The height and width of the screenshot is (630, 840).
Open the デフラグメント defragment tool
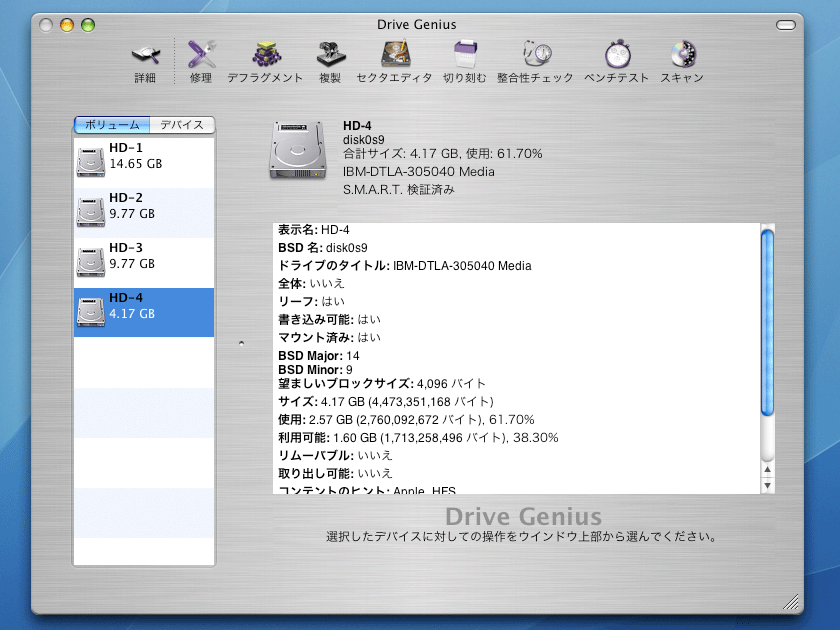[266, 54]
